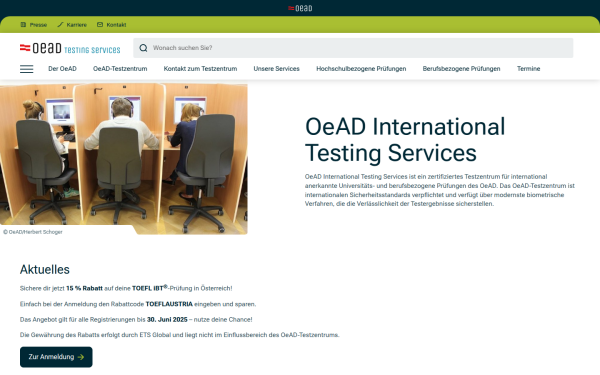Go to Termine in navigation
Viewport: 600px width, 375px height.
528,69
